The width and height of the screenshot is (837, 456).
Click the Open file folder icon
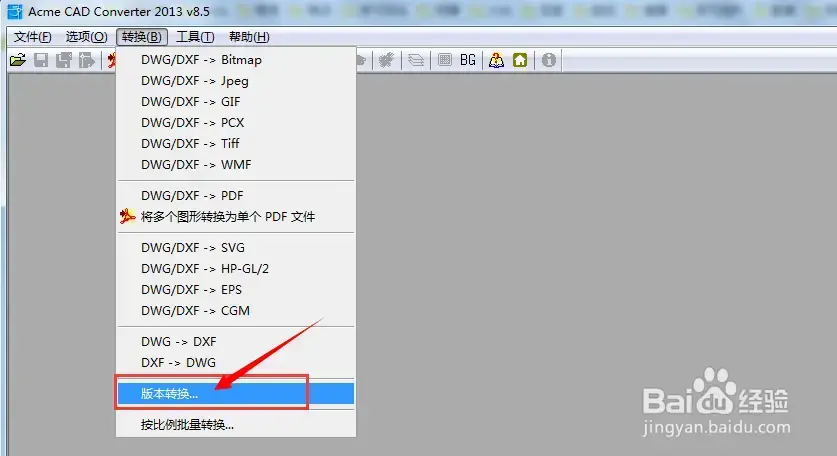[18, 60]
